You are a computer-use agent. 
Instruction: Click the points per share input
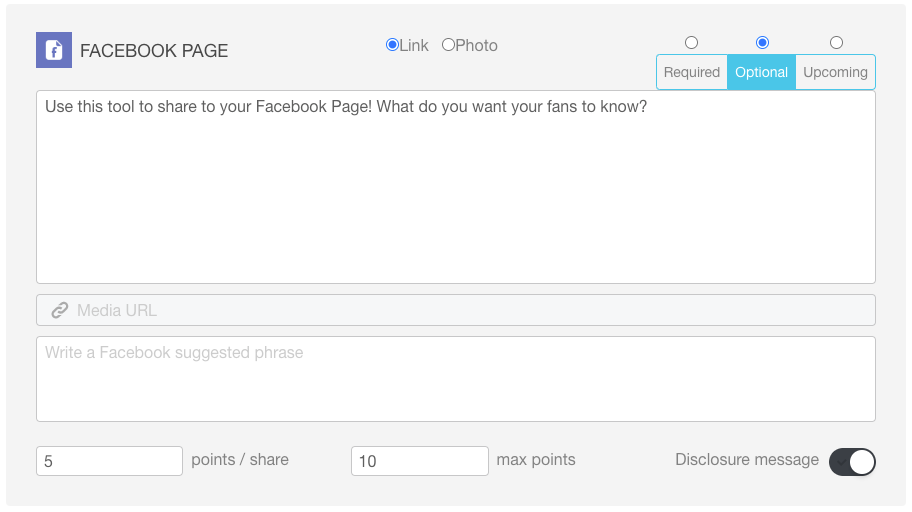[109, 461]
